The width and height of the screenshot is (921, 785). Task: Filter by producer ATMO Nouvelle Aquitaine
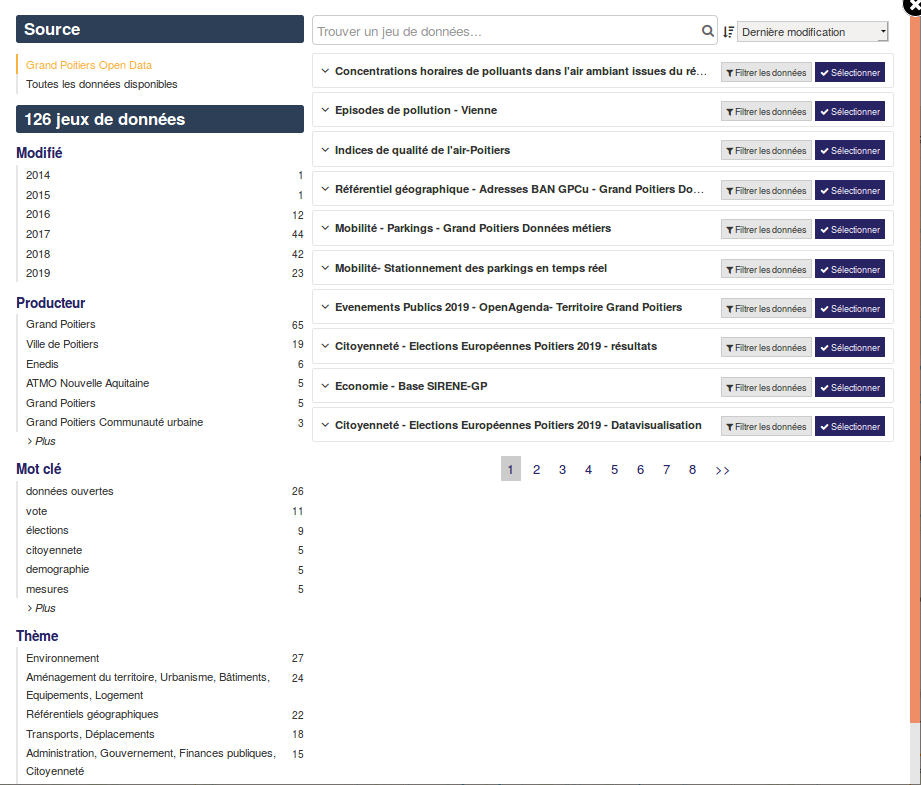point(164,383)
